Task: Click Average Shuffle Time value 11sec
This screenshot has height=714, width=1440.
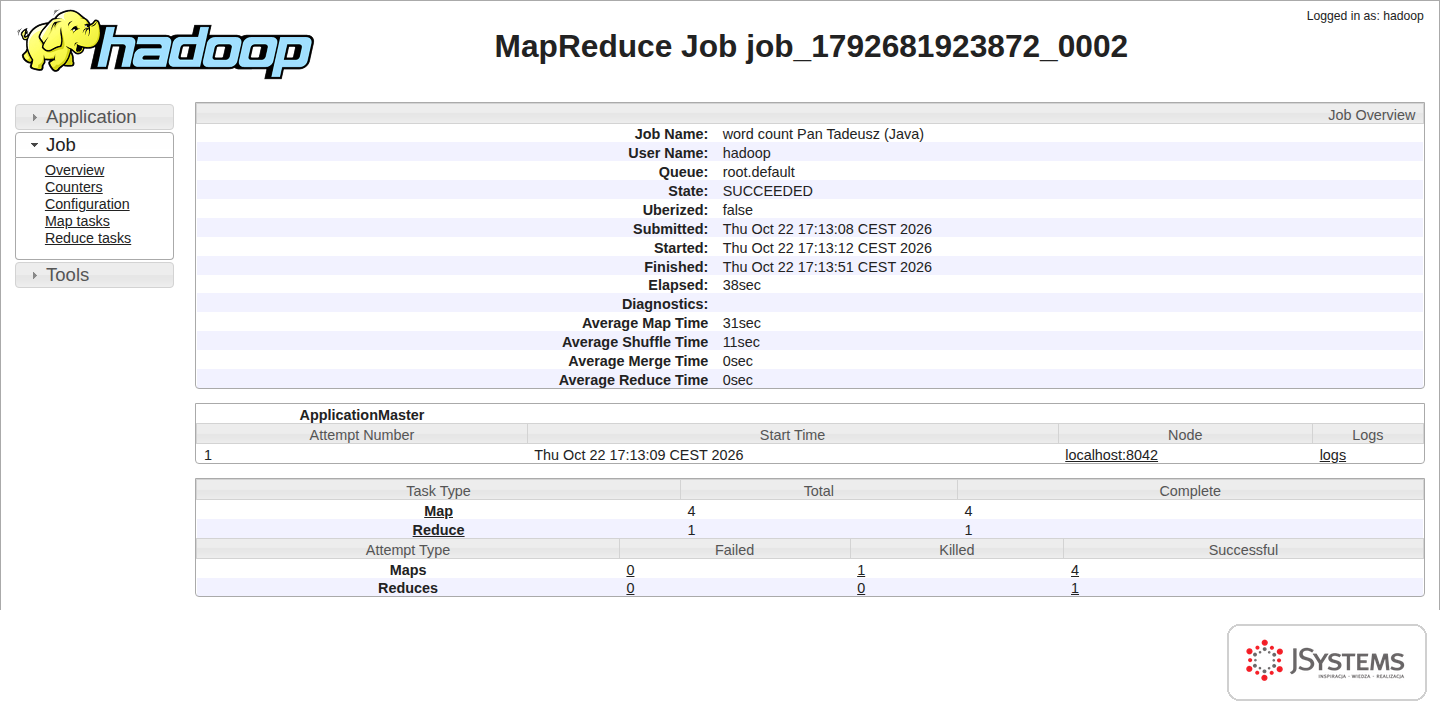Action: coord(742,342)
